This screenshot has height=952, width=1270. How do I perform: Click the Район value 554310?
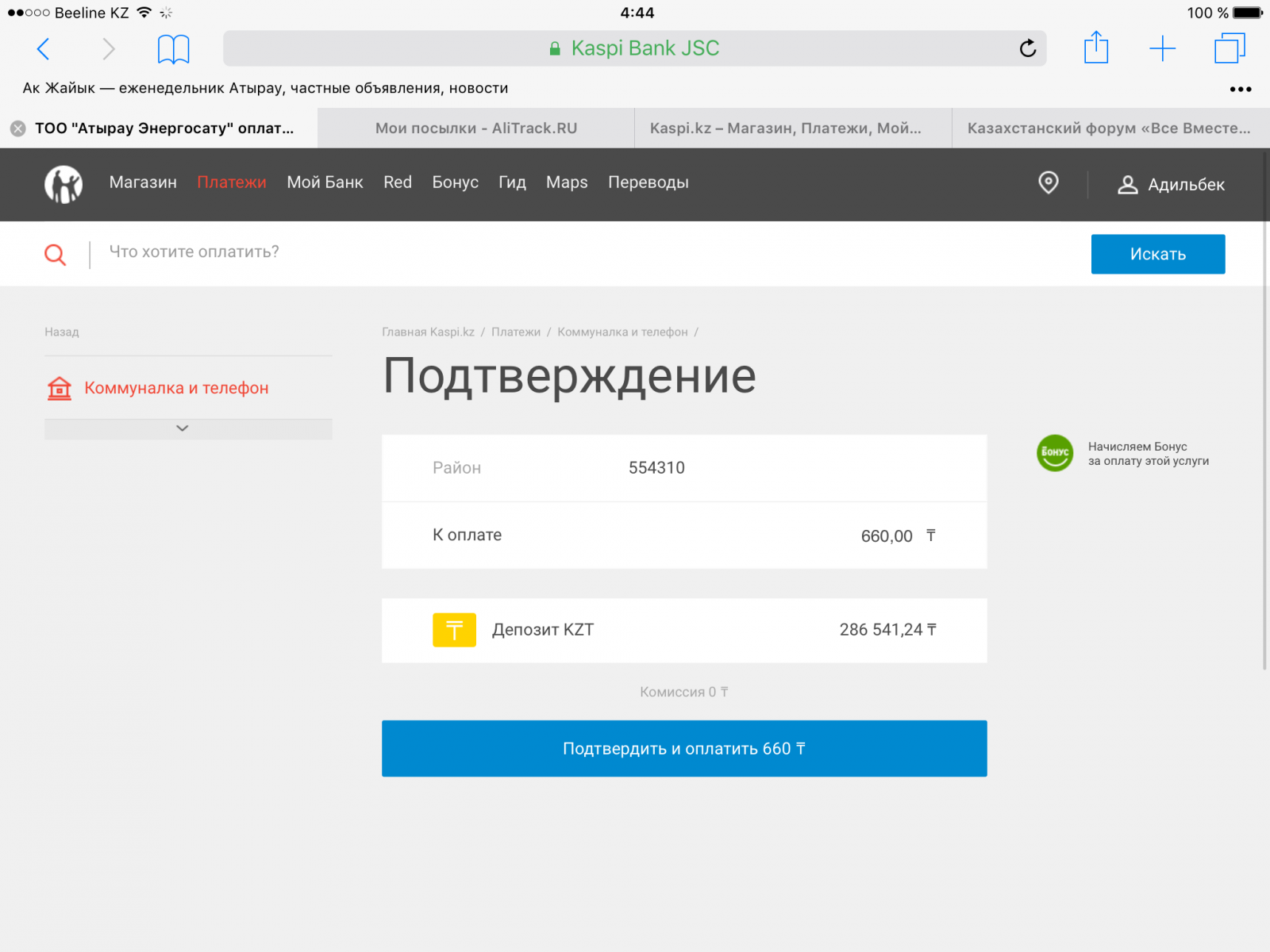click(656, 468)
